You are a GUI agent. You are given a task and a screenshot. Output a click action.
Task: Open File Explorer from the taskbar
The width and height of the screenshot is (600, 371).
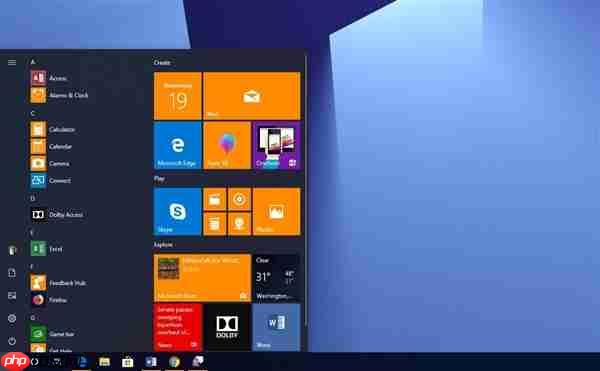pyautogui.click(x=104, y=362)
